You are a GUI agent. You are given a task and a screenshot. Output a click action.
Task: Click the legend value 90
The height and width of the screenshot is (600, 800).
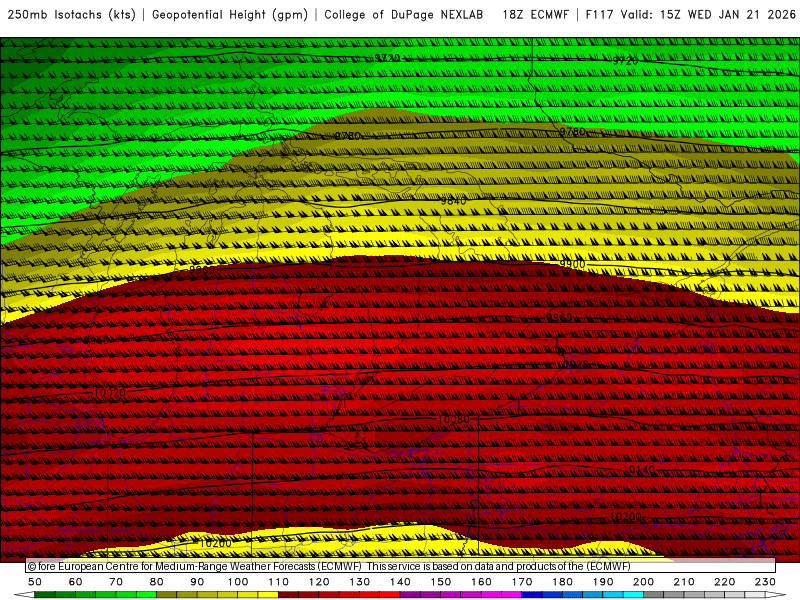pyautogui.click(x=197, y=582)
